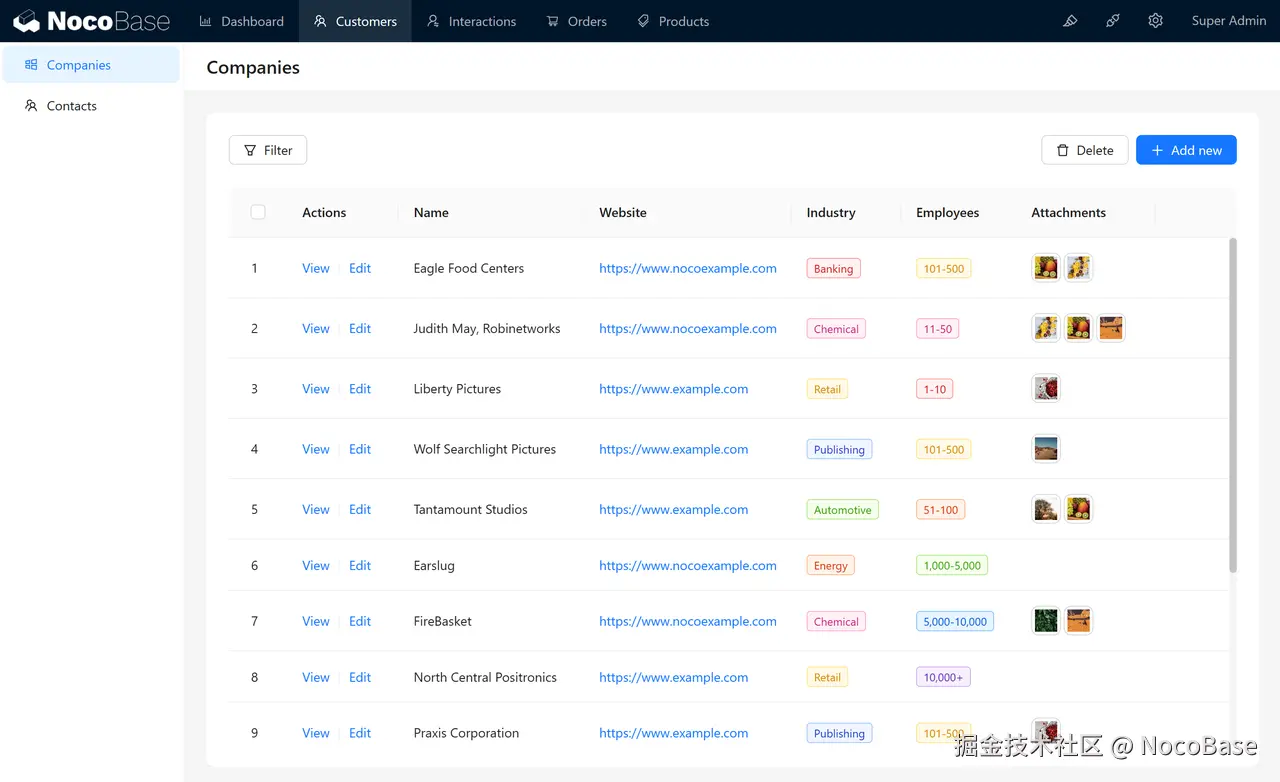This screenshot has width=1280, height=782.
Task: Click the Companies page heading
Action: click(x=253, y=67)
